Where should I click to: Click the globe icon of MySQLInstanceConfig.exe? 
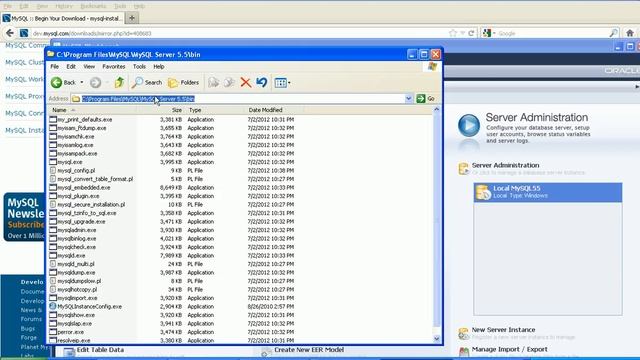point(53,306)
